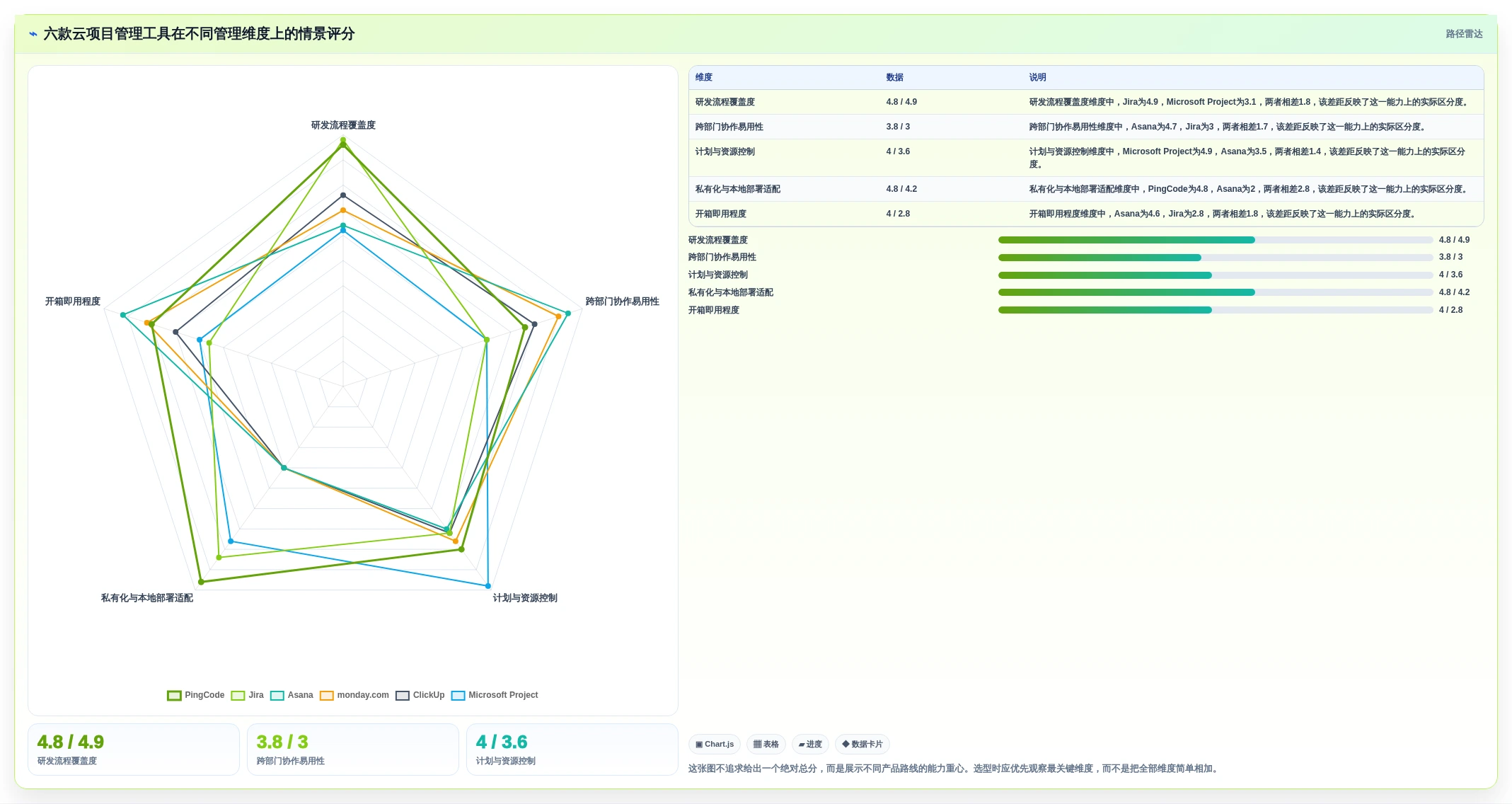Open the 4.8 / 4.9 研发流程覆盖度 card
This screenshot has height=804, width=1512.
(134, 750)
